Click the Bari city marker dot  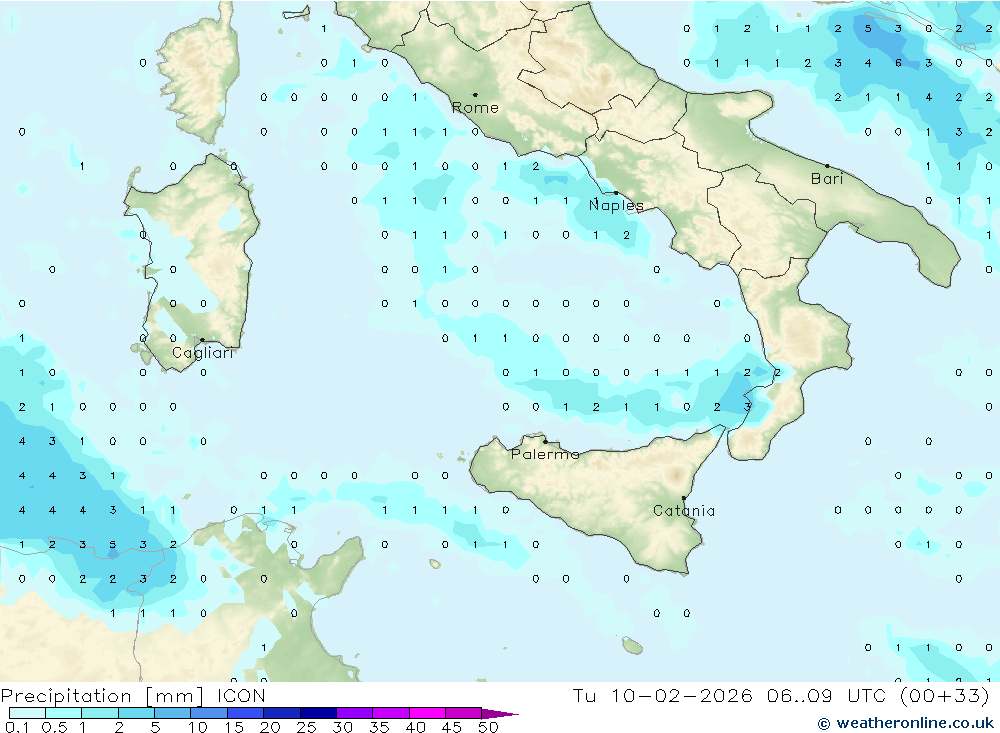click(x=827, y=166)
